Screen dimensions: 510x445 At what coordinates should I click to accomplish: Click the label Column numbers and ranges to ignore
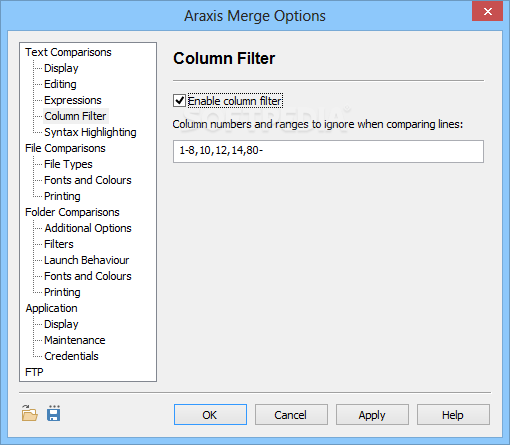318,124
